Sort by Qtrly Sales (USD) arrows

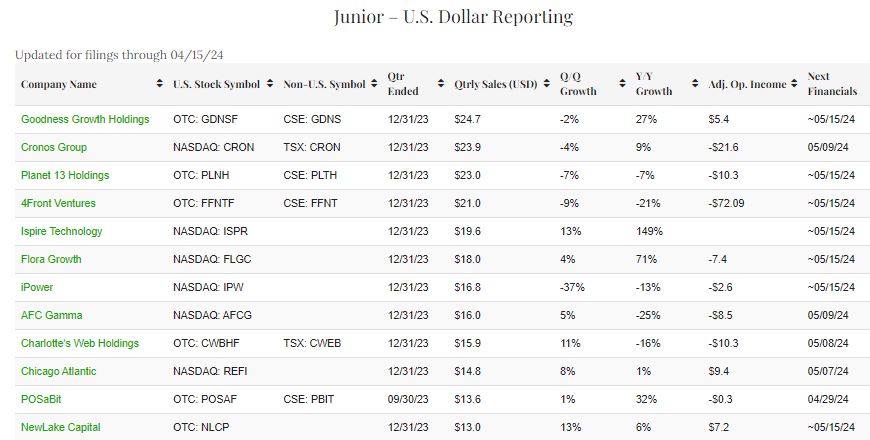click(x=546, y=84)
